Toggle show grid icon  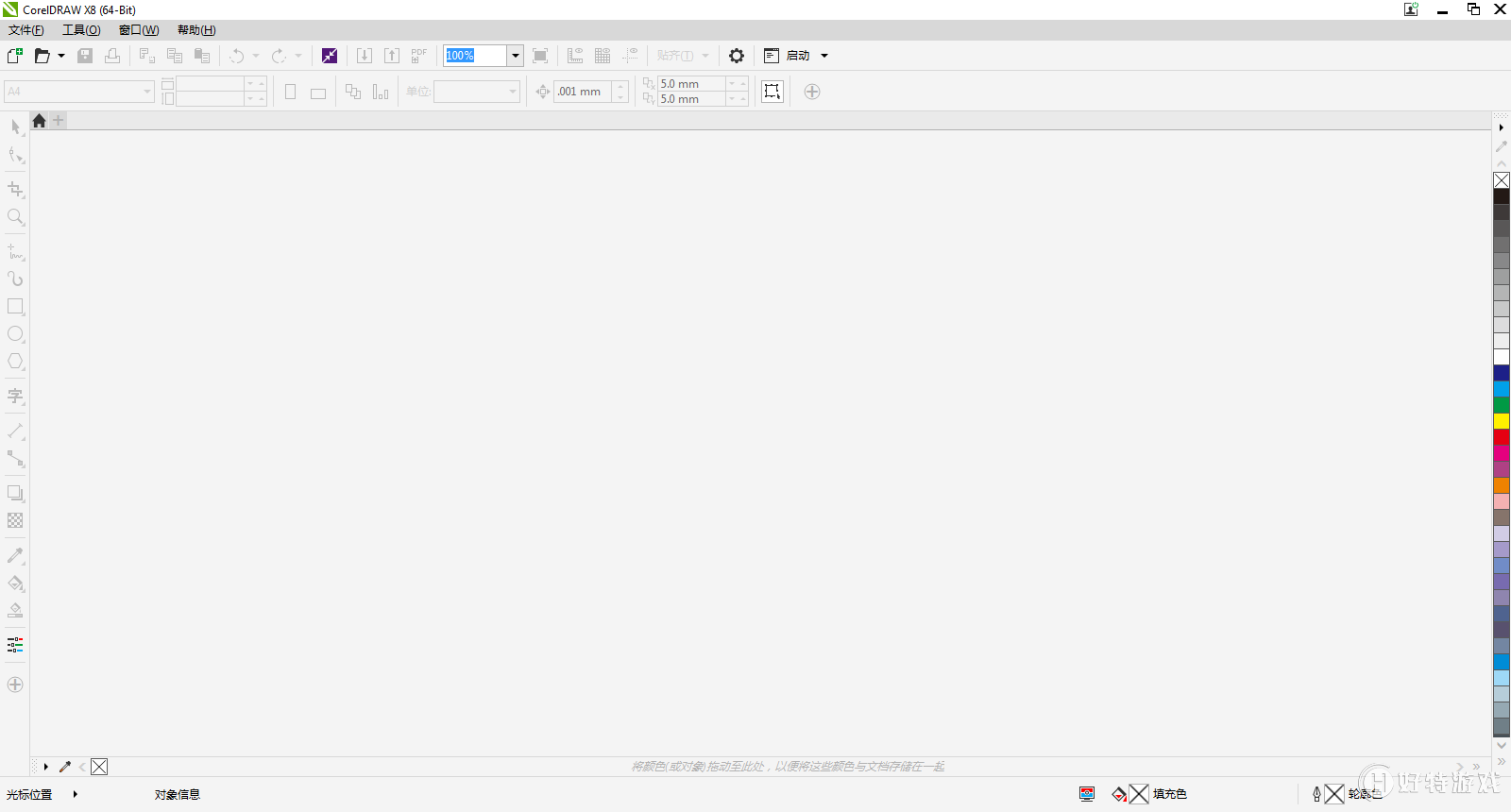[x=603, y=56]
